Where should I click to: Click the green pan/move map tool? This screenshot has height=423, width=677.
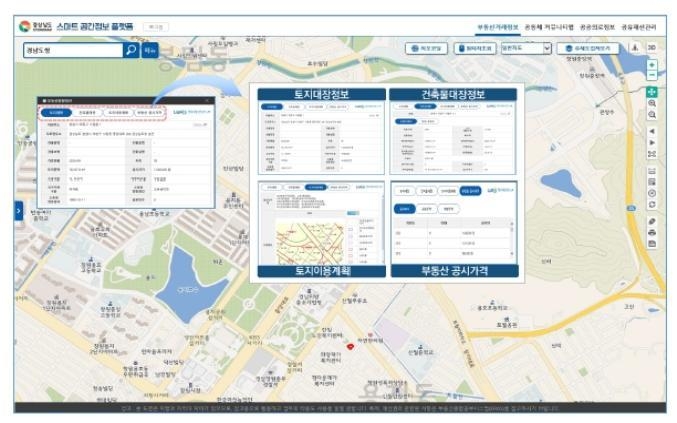(x=652, y=91)
